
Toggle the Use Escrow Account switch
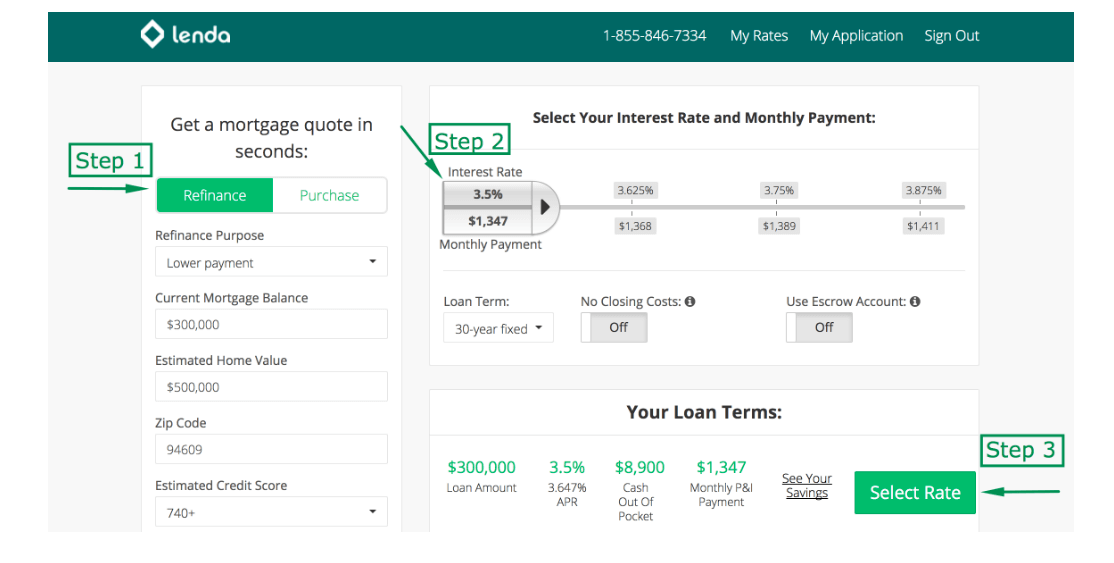point(819,327)
